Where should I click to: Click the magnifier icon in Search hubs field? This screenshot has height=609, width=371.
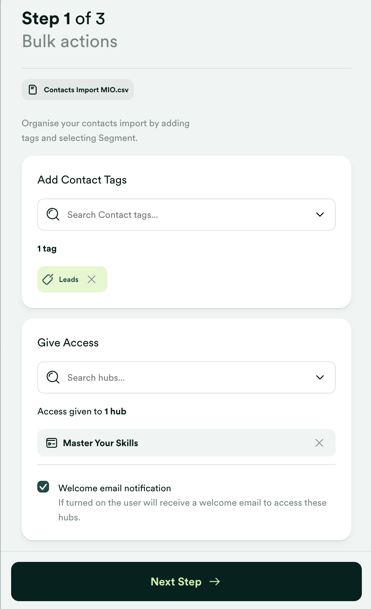(53, 377)
